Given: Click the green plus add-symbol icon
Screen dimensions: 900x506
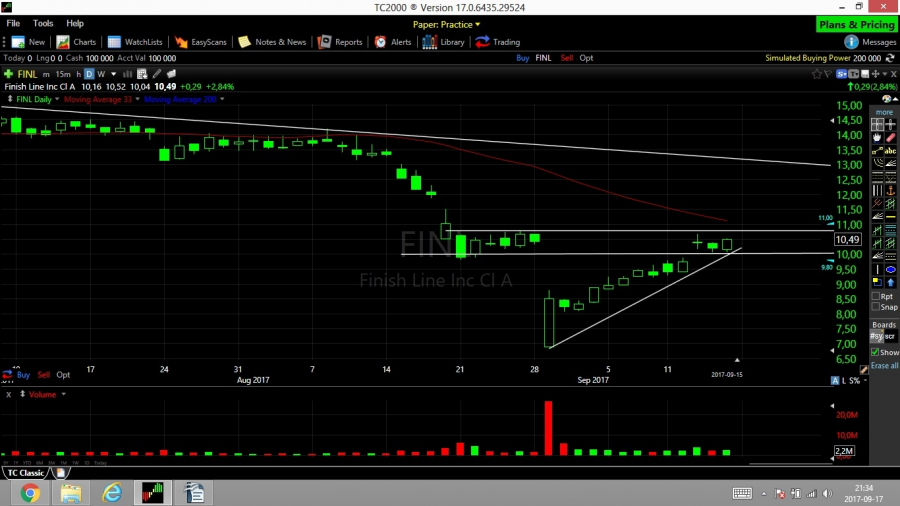Looking at the screenshot, I should coord(9,74).
